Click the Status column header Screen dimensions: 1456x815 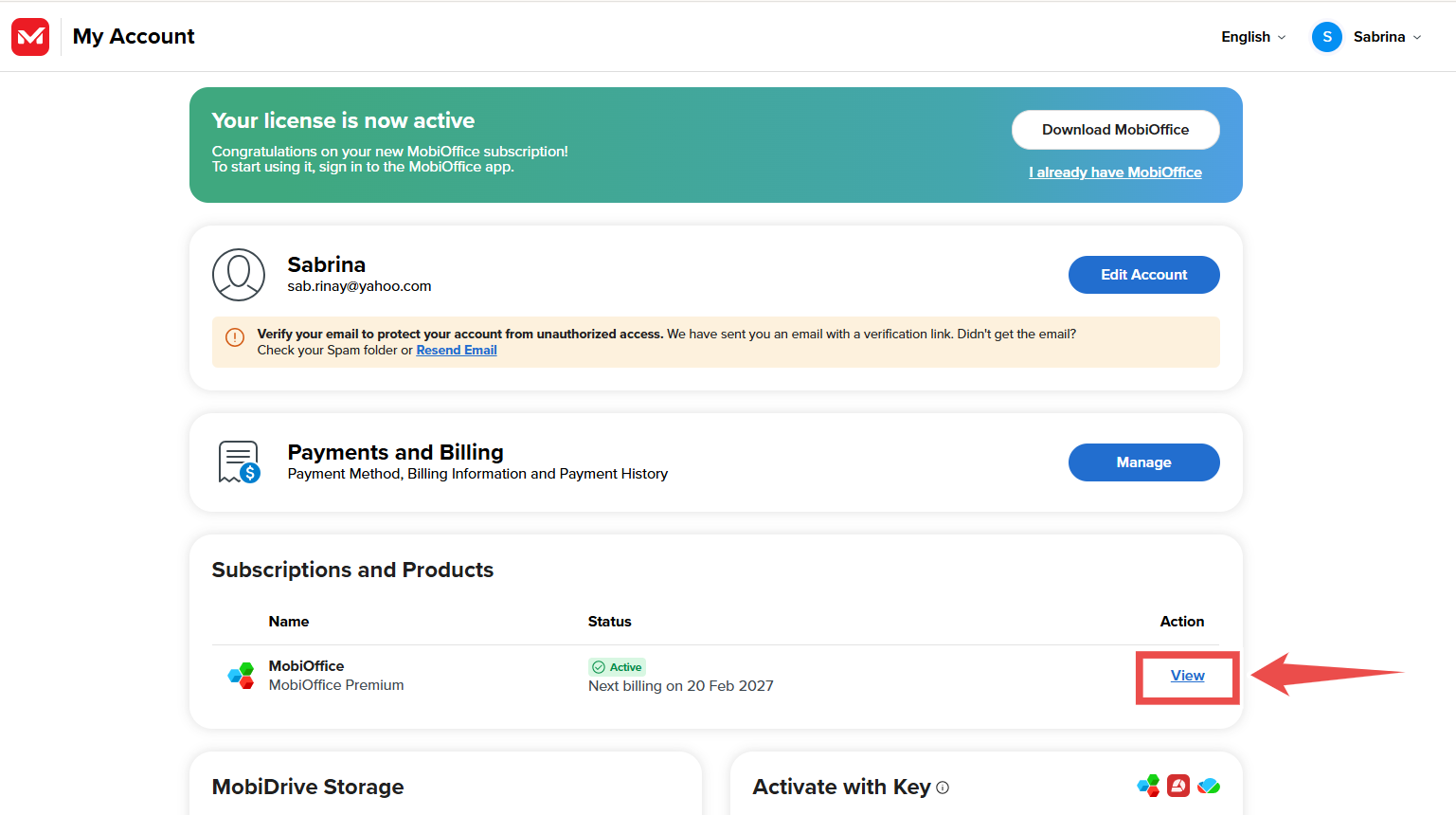tap(609, 622)
